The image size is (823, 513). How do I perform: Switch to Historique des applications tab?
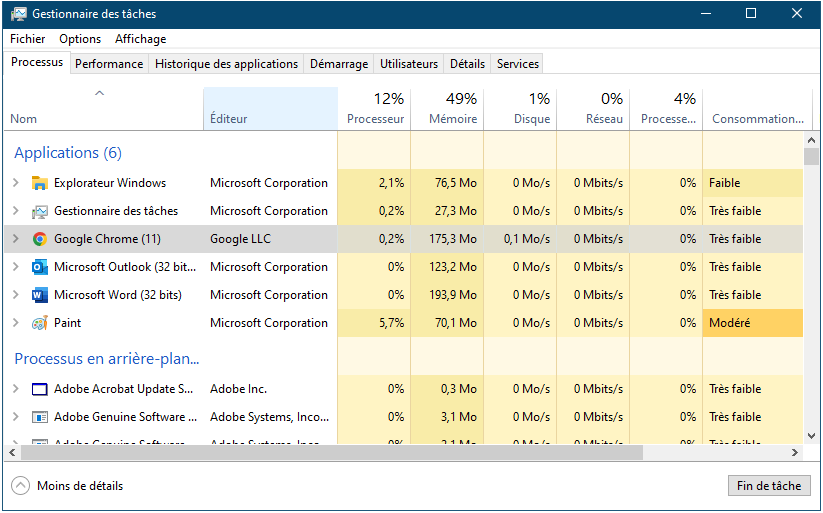pos(226,64)
